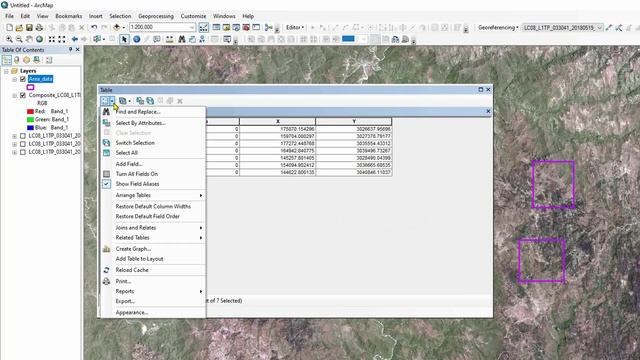The width and height of the screenshot is (640, 360).
Task: Collapse the Layers data frame tree
Action: [x=6, y=71]
